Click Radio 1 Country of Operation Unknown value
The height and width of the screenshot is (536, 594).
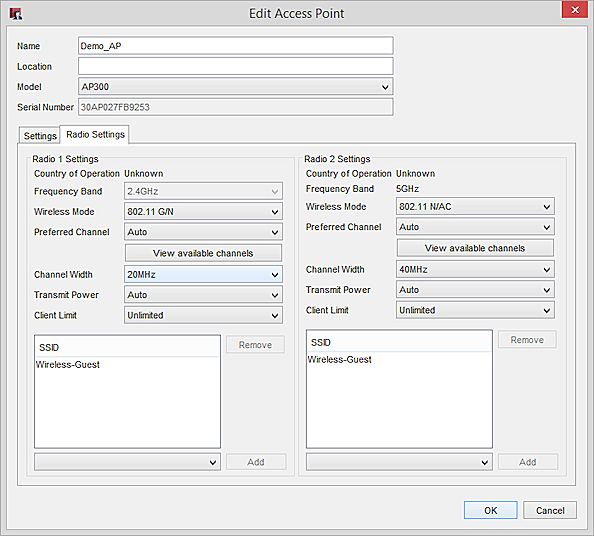click(144, 173)
